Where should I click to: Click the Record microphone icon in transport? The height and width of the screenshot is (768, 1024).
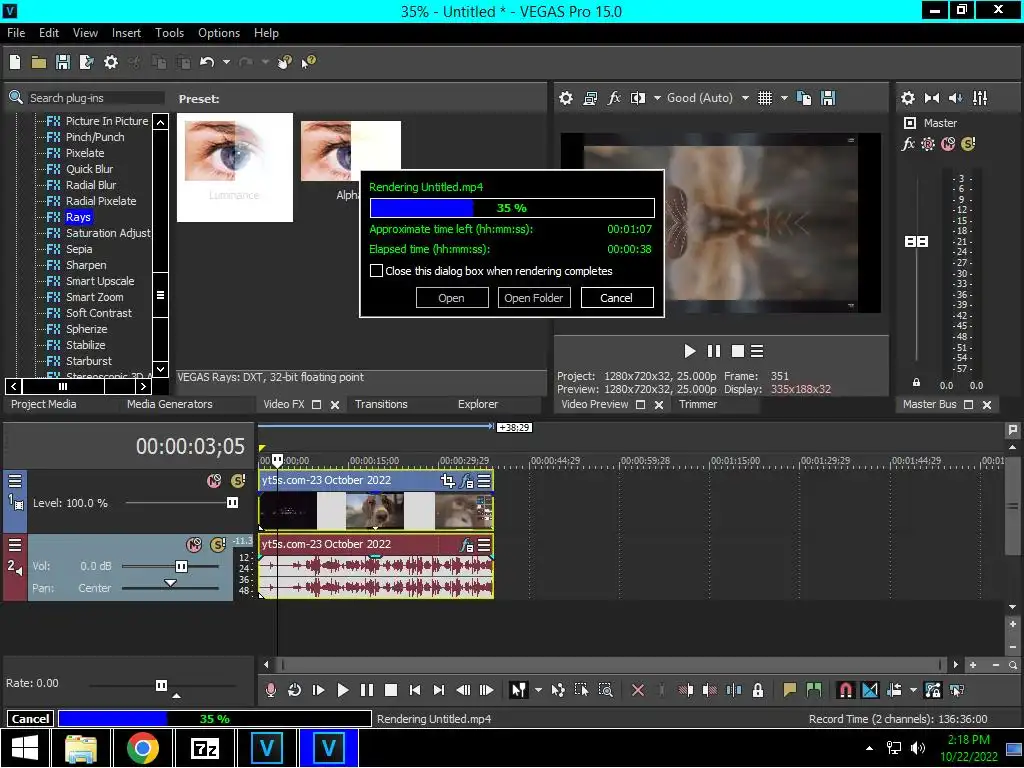[x=270, y=690]
